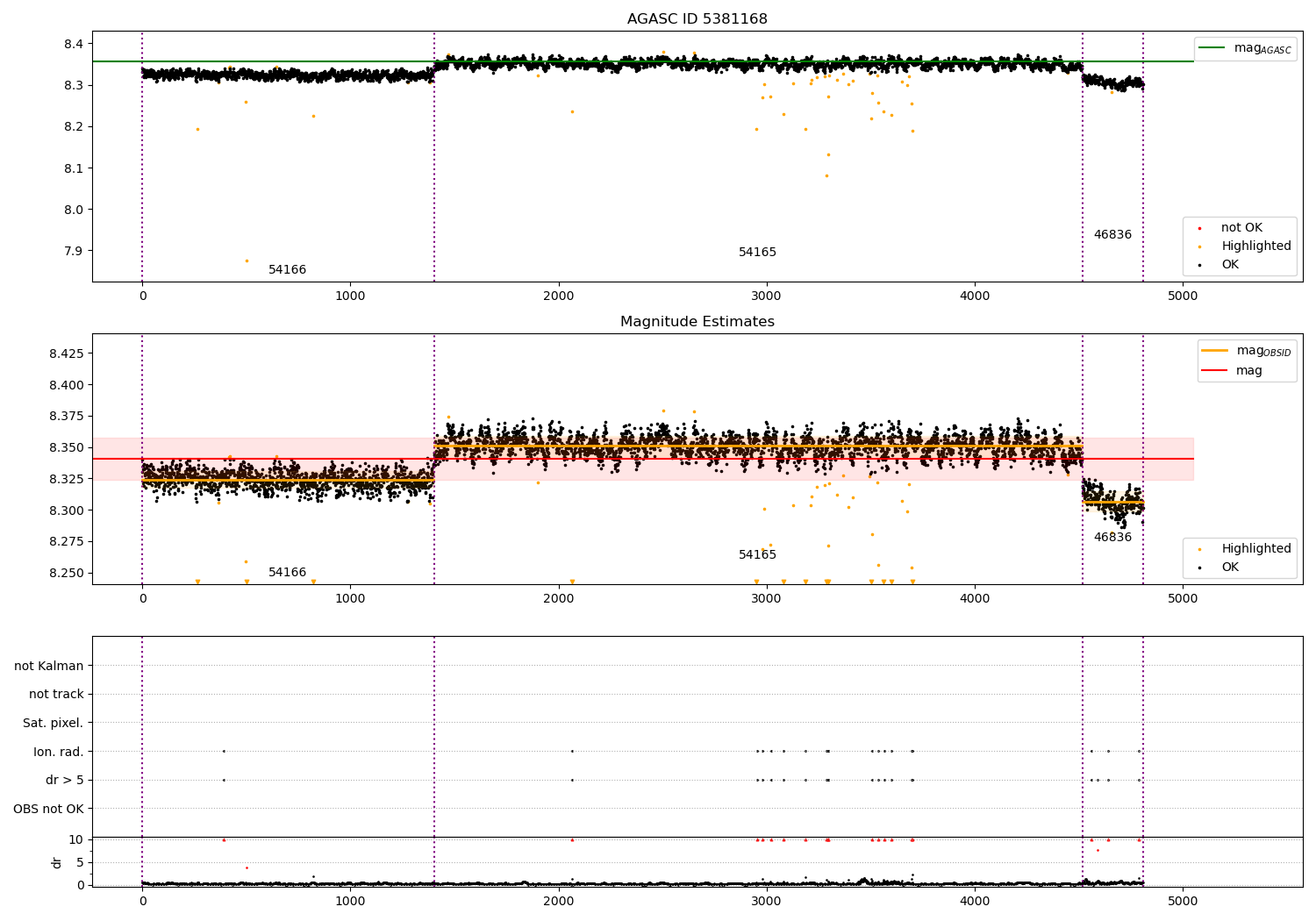
Task: Select 'OK' legend entry in the middle plot
Action: (x=1230, y=567)
